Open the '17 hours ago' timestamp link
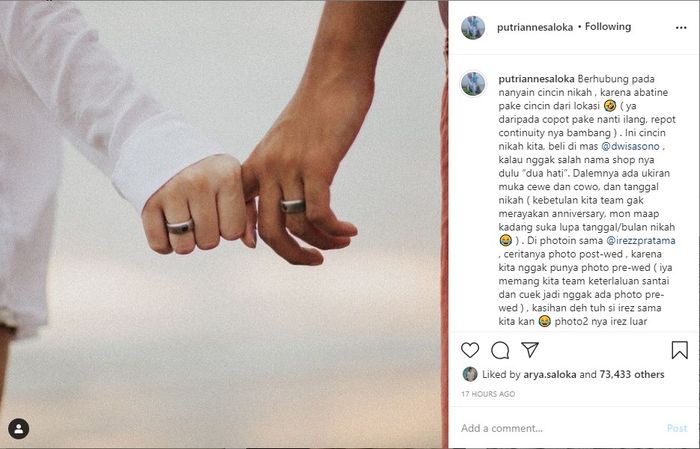This screenshot has height=449, width=700. tap(488, 394)
